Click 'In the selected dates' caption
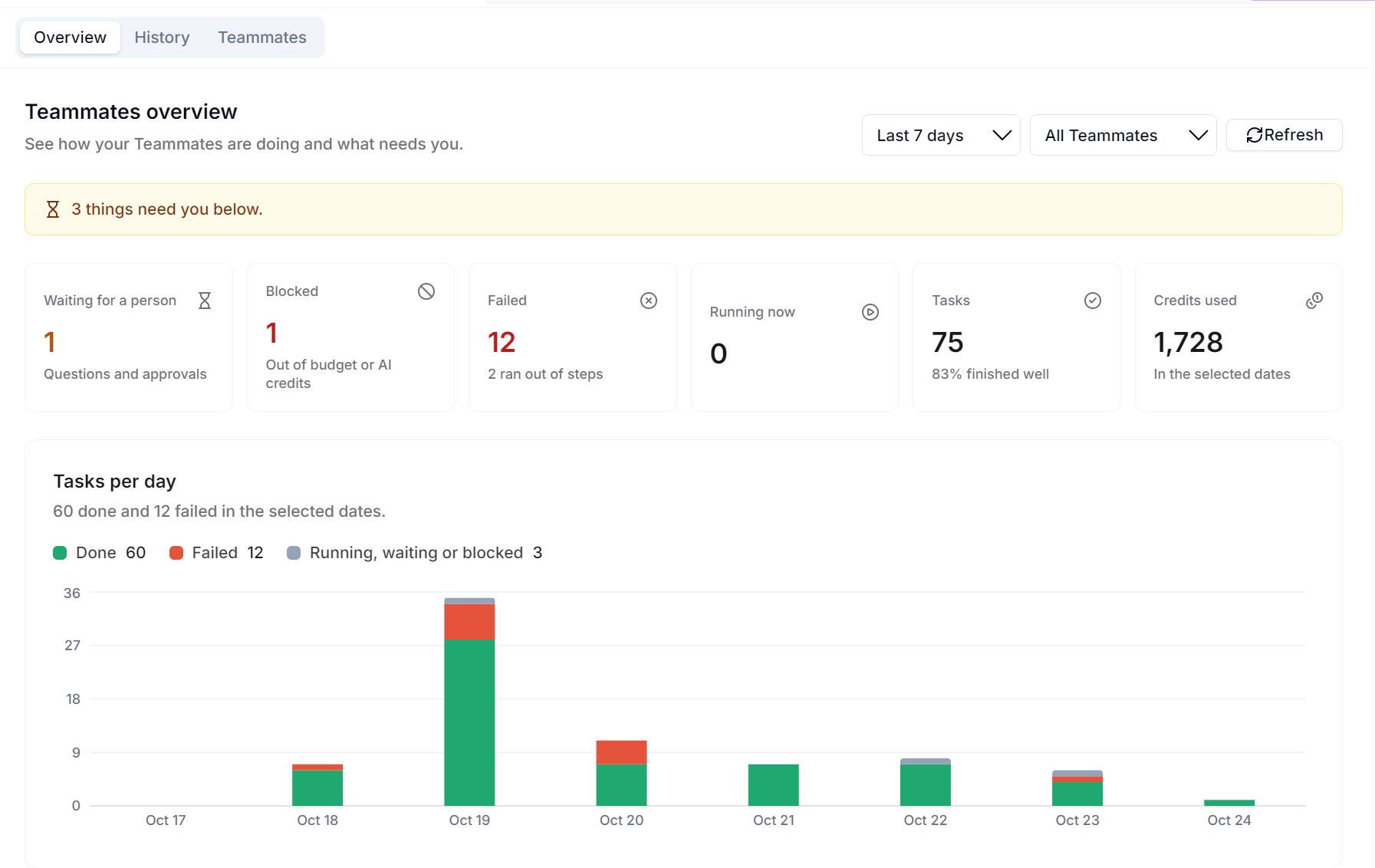 (x=1222, y=374)
